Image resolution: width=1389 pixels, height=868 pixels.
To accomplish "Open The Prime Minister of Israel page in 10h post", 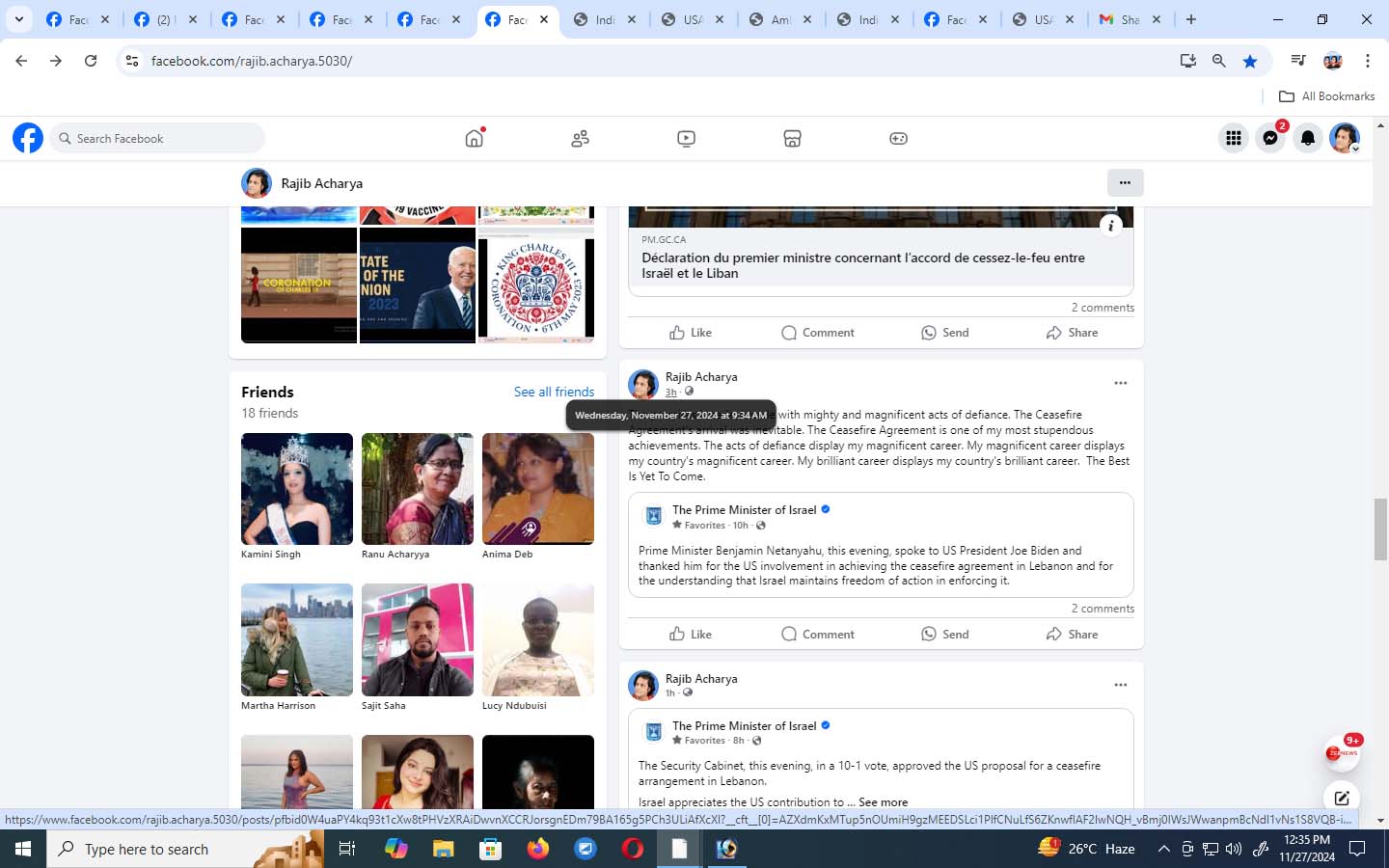I will 744,510.
